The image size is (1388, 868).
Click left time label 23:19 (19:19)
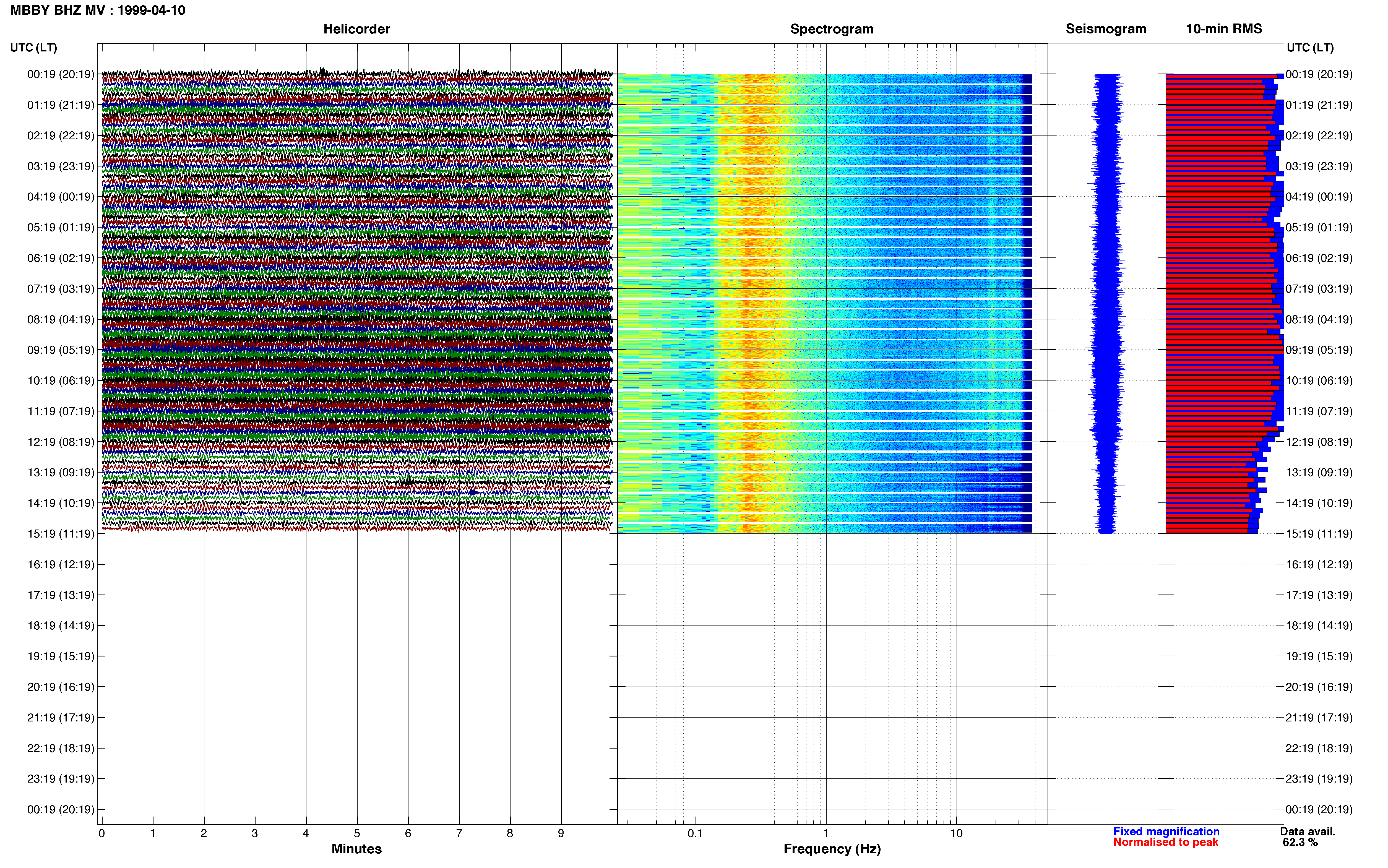61,779
